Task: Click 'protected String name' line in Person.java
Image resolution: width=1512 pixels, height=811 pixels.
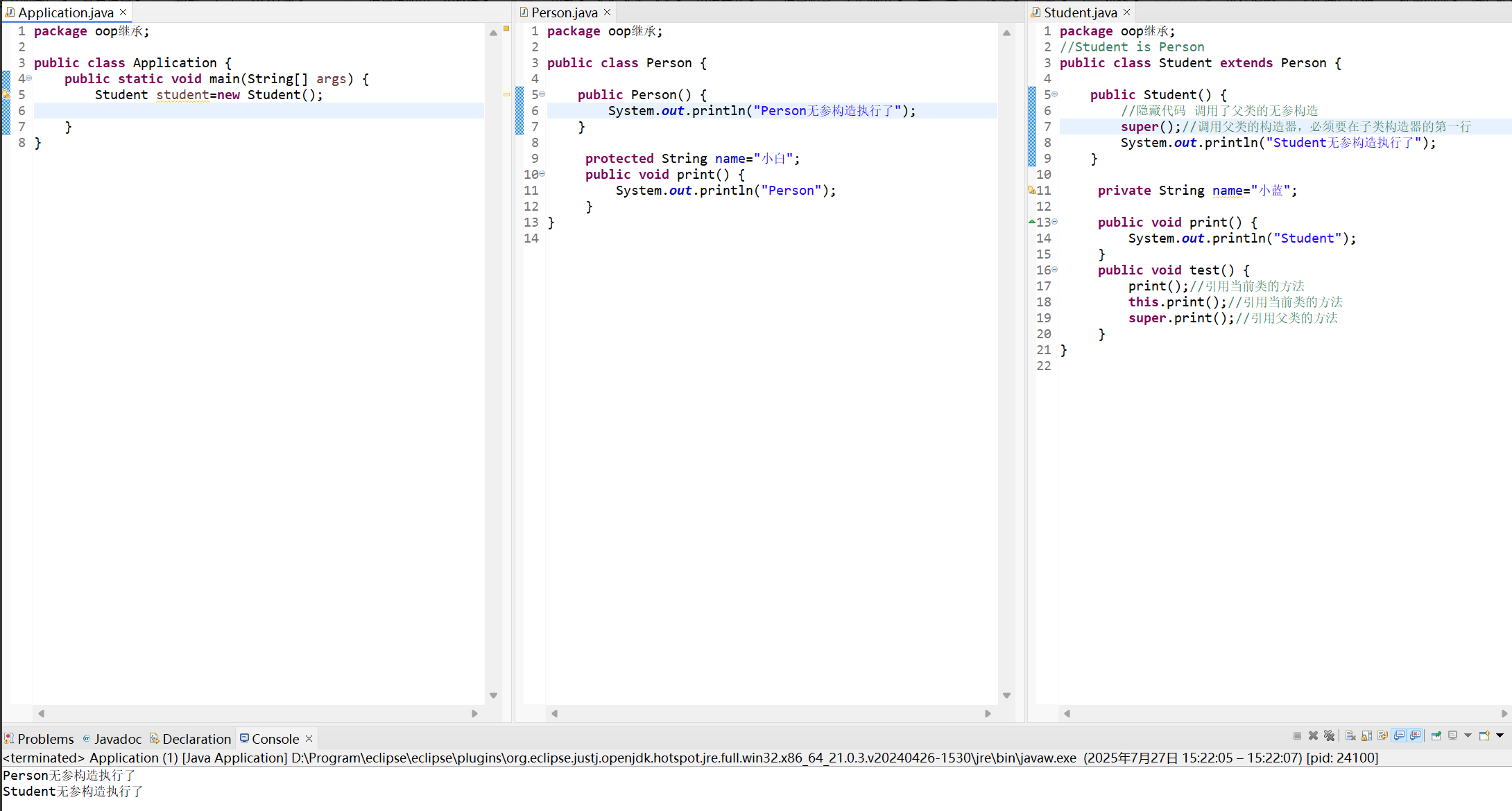Action: click(692, 159)
